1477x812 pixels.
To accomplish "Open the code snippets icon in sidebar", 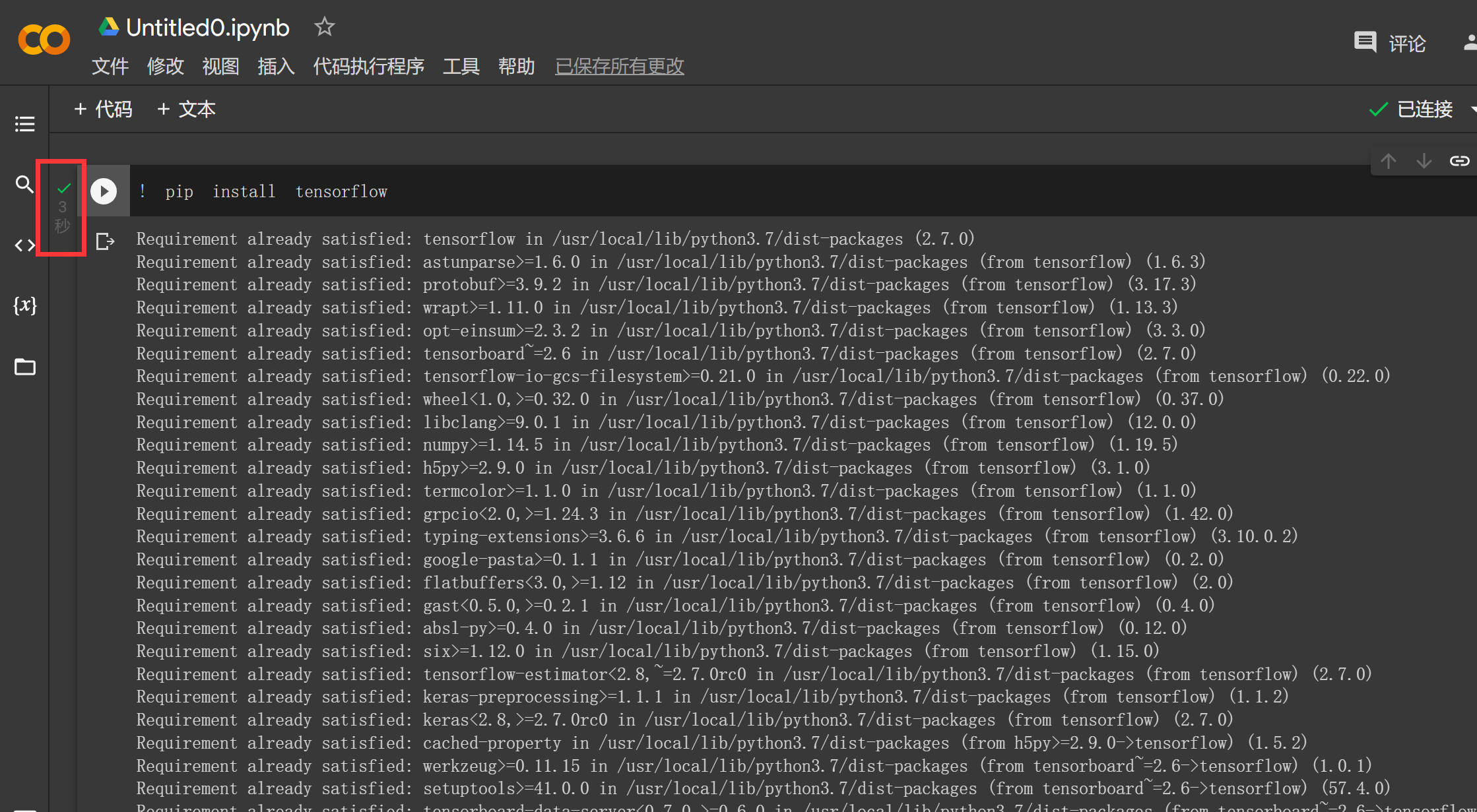I will 24,245.
